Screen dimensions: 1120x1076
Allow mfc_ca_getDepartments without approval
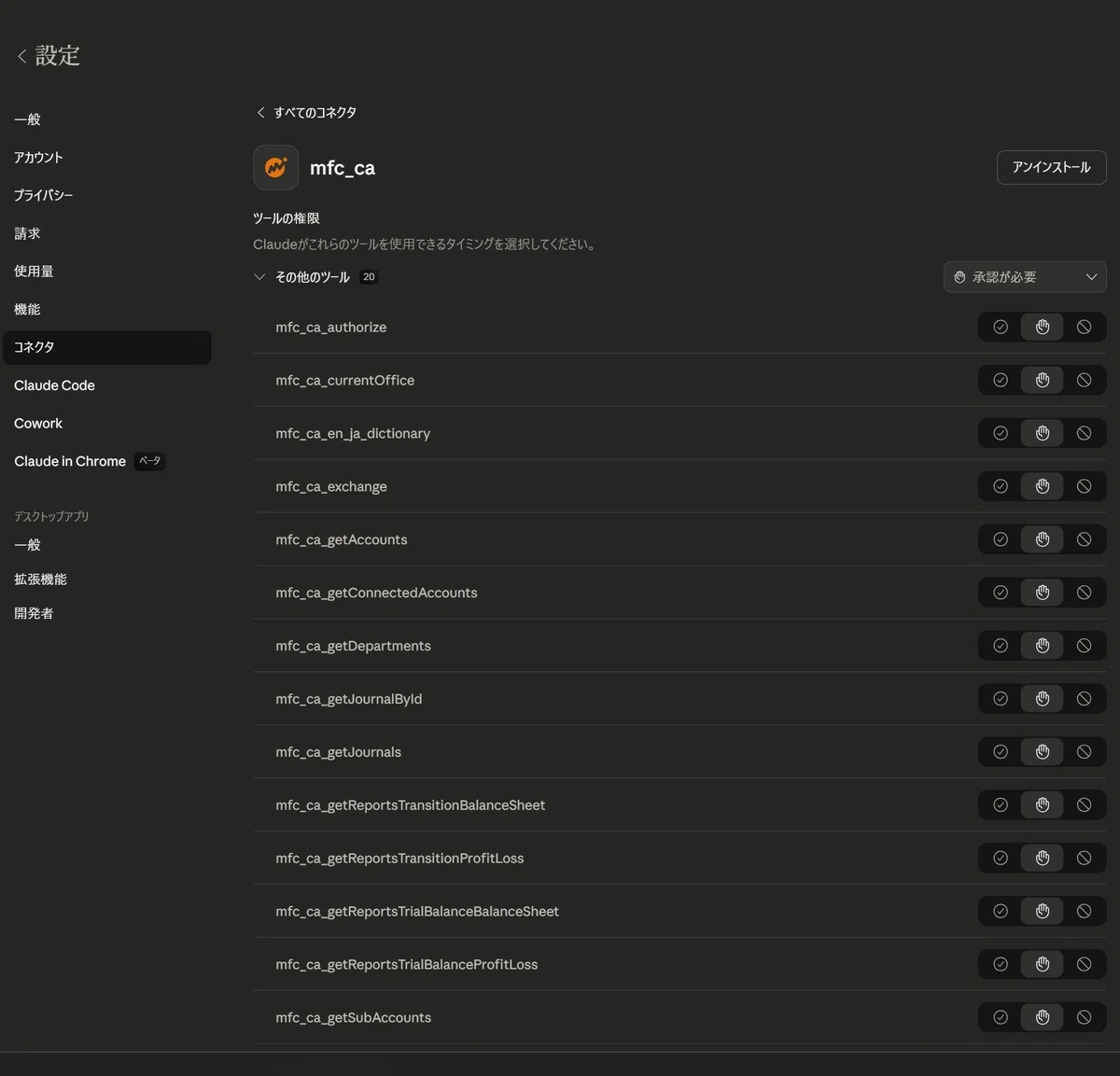(1001, 646)
